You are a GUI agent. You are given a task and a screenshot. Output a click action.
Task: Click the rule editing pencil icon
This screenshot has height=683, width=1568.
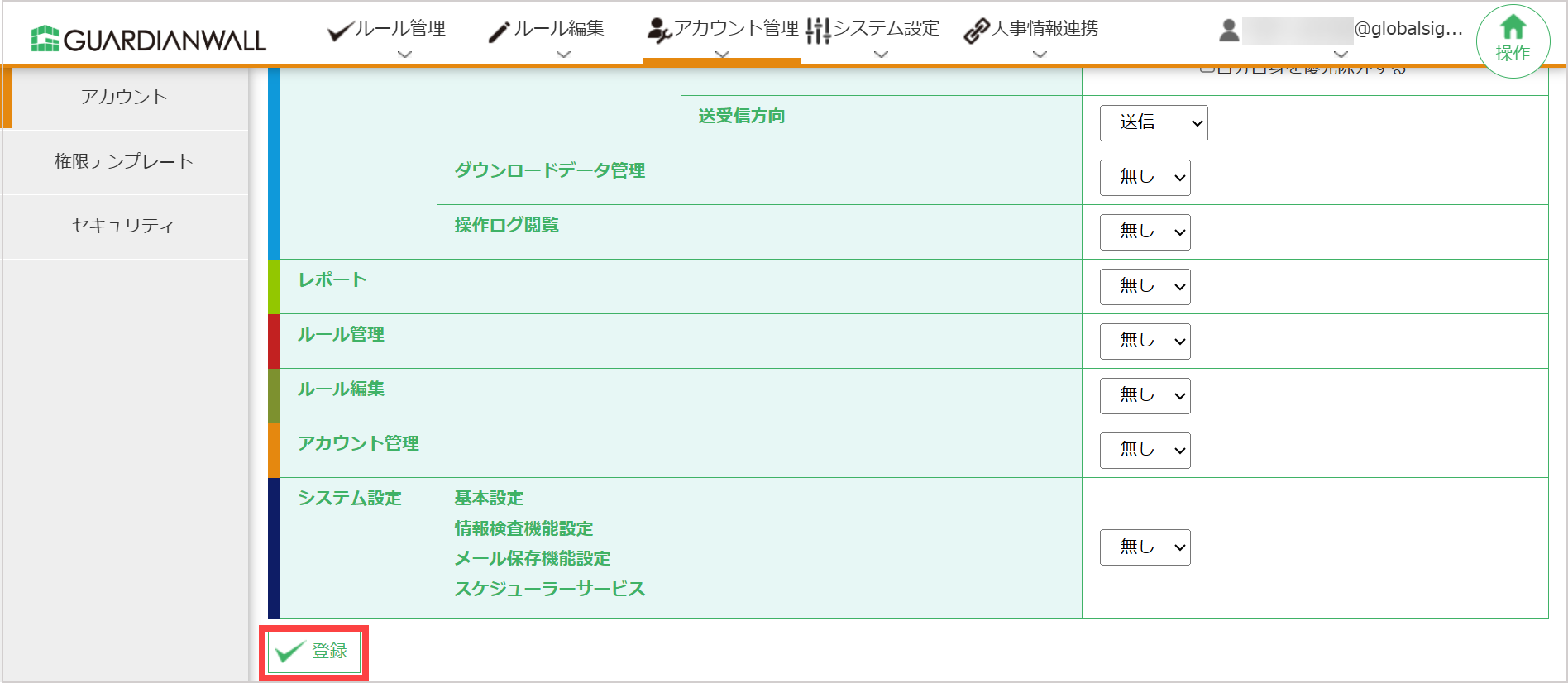pos(499,31)
